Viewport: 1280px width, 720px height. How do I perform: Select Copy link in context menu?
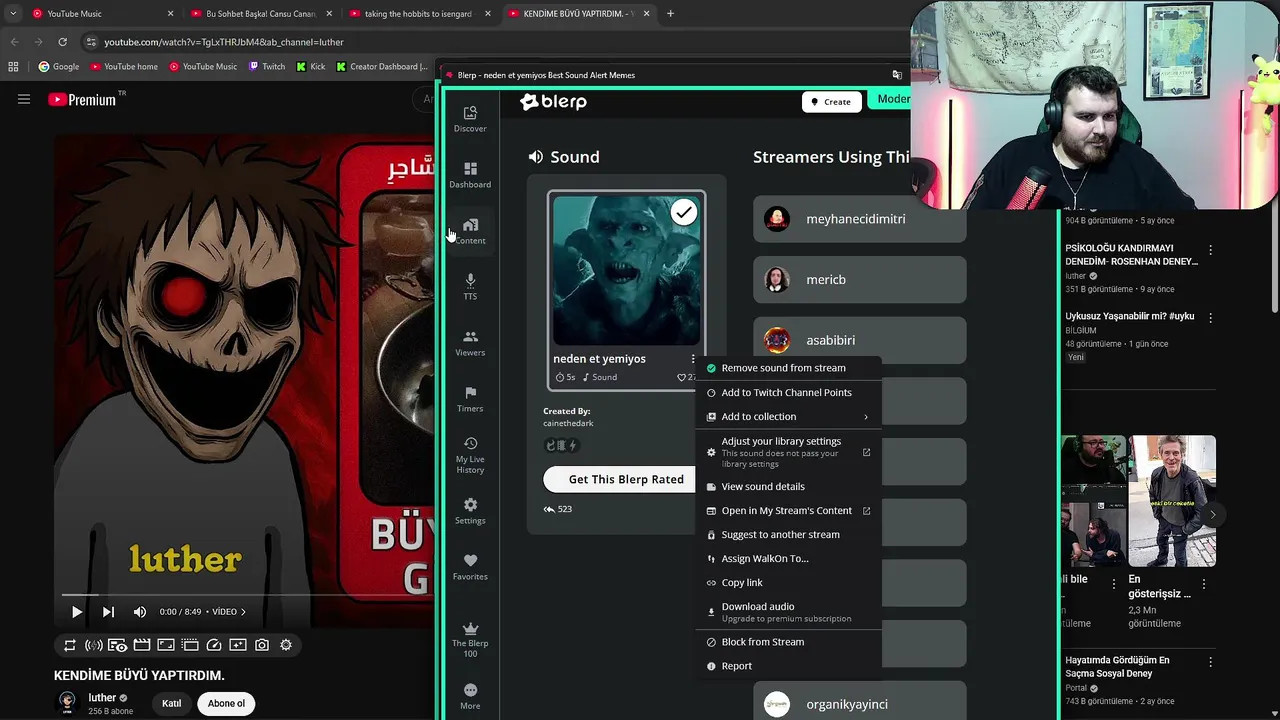(x=788, y=583)
